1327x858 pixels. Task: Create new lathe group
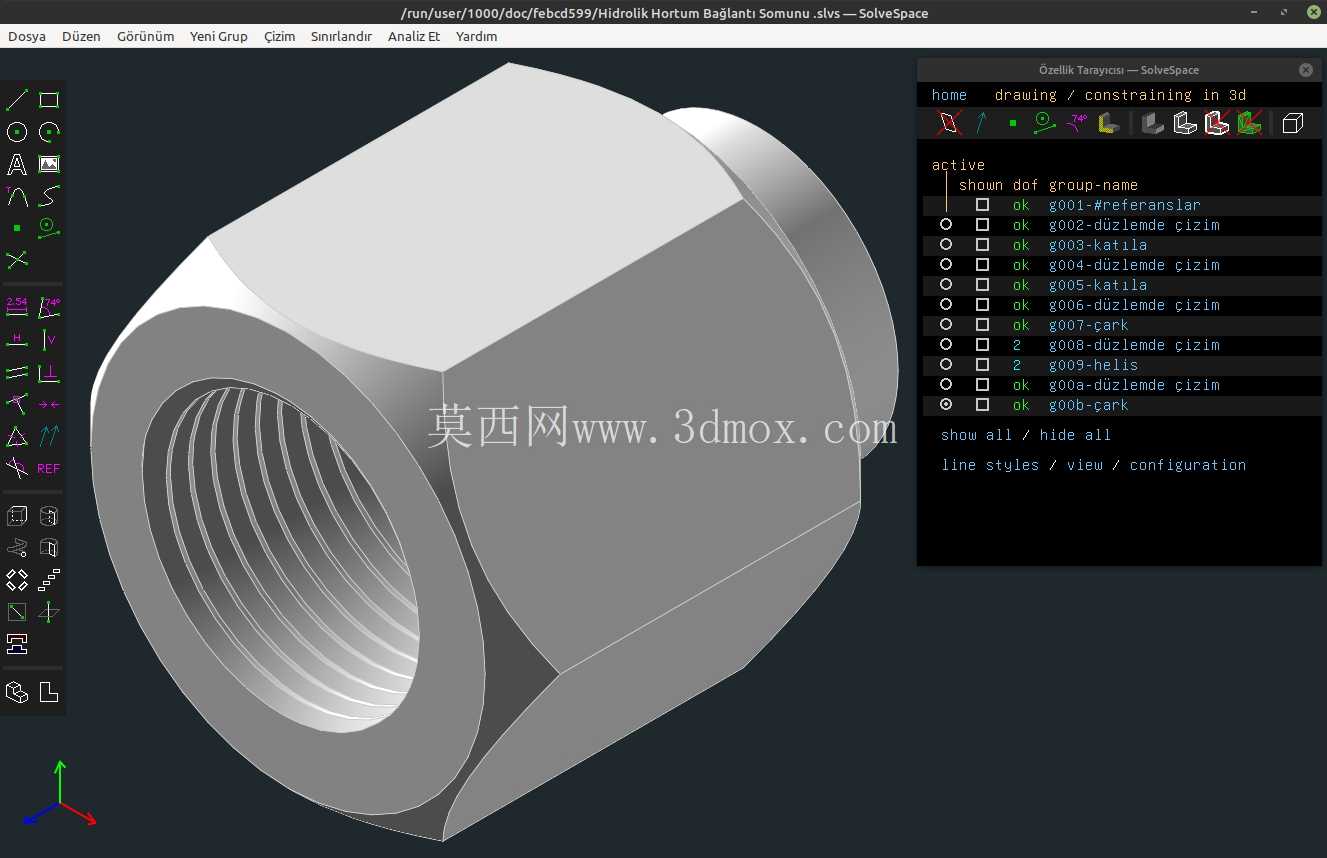click(x=49, y=516)
